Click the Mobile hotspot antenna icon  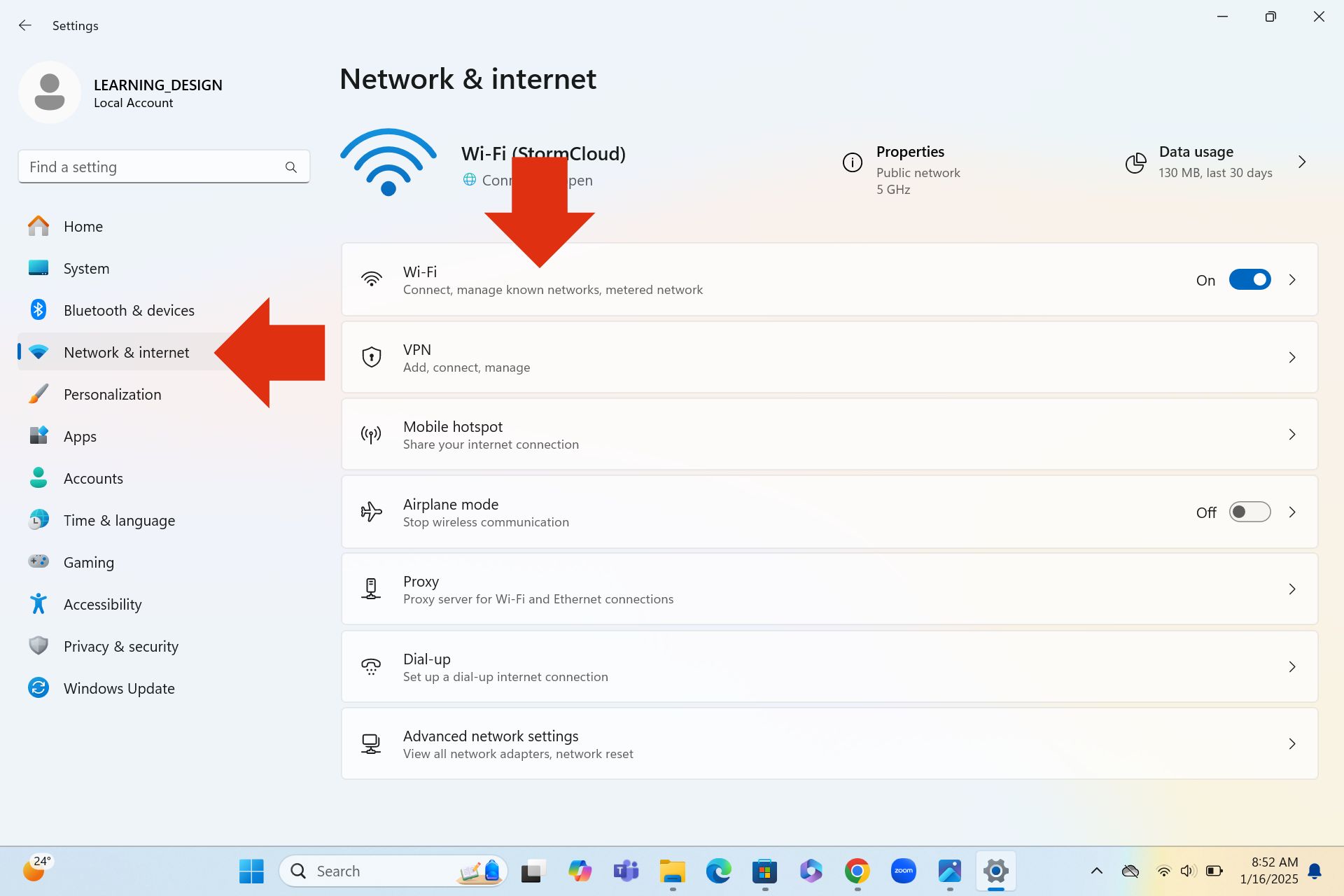pyautogui.click(x=371, y=435)
